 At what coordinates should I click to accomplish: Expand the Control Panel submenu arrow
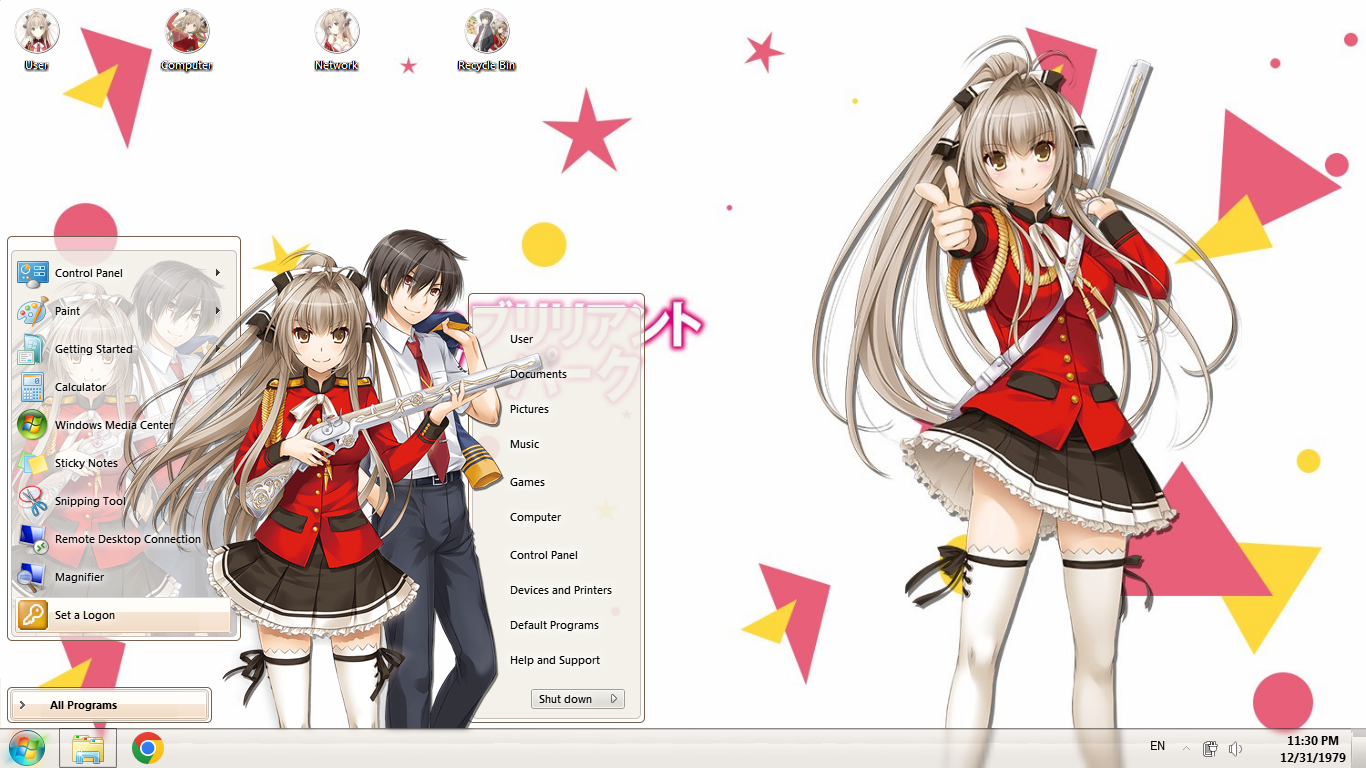click(217, 273)
